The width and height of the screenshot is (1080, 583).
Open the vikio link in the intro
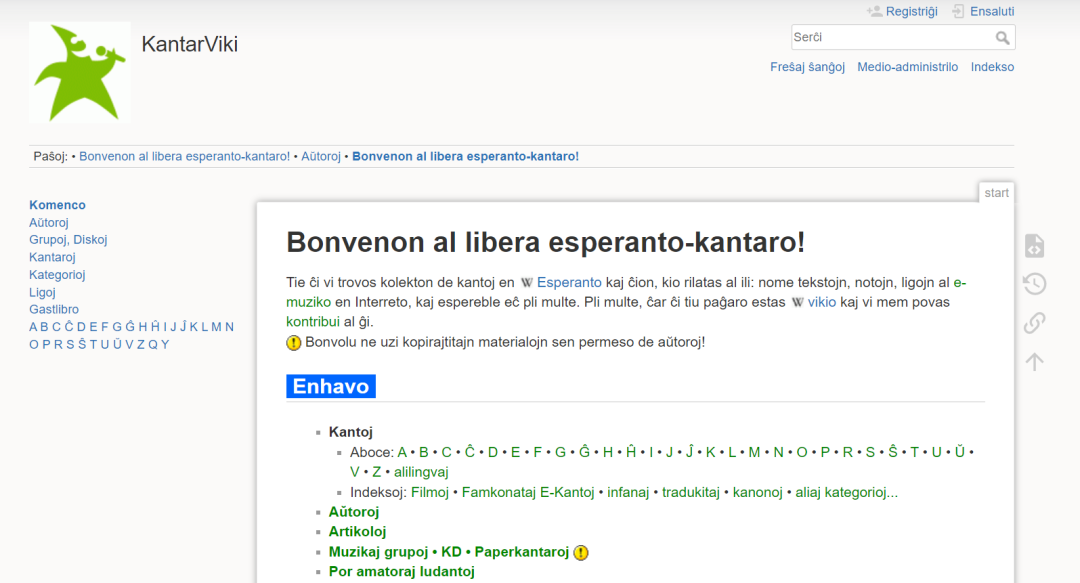tap(822, 303)
